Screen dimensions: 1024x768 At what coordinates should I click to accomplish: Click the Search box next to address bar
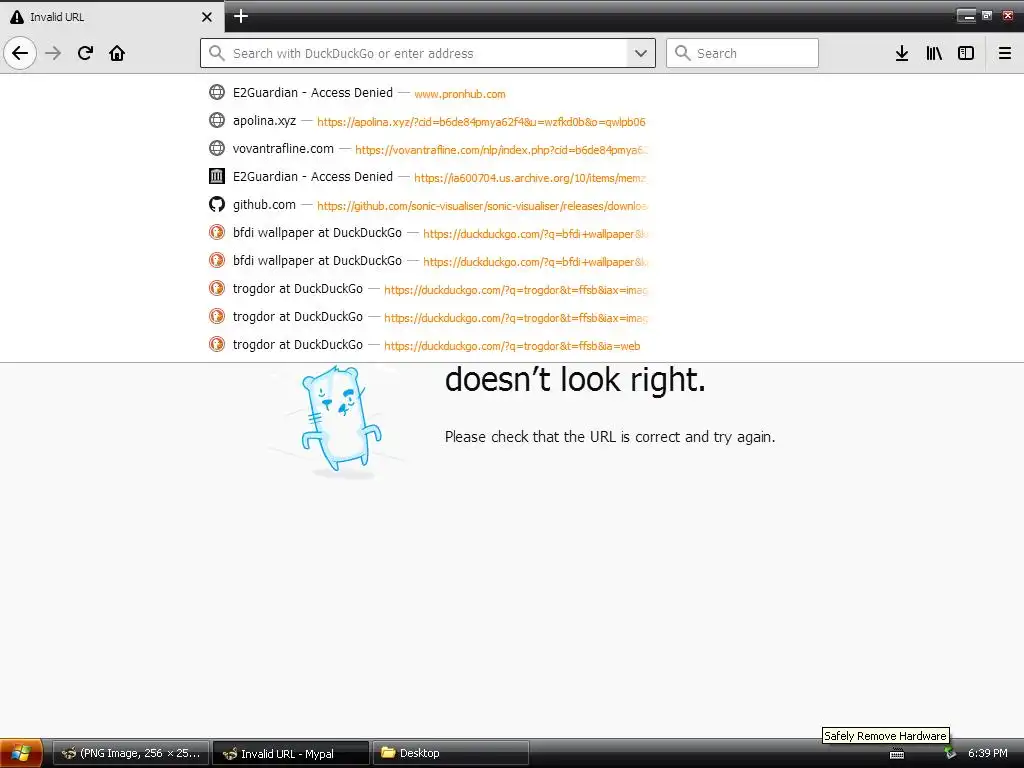click(742, 53)
